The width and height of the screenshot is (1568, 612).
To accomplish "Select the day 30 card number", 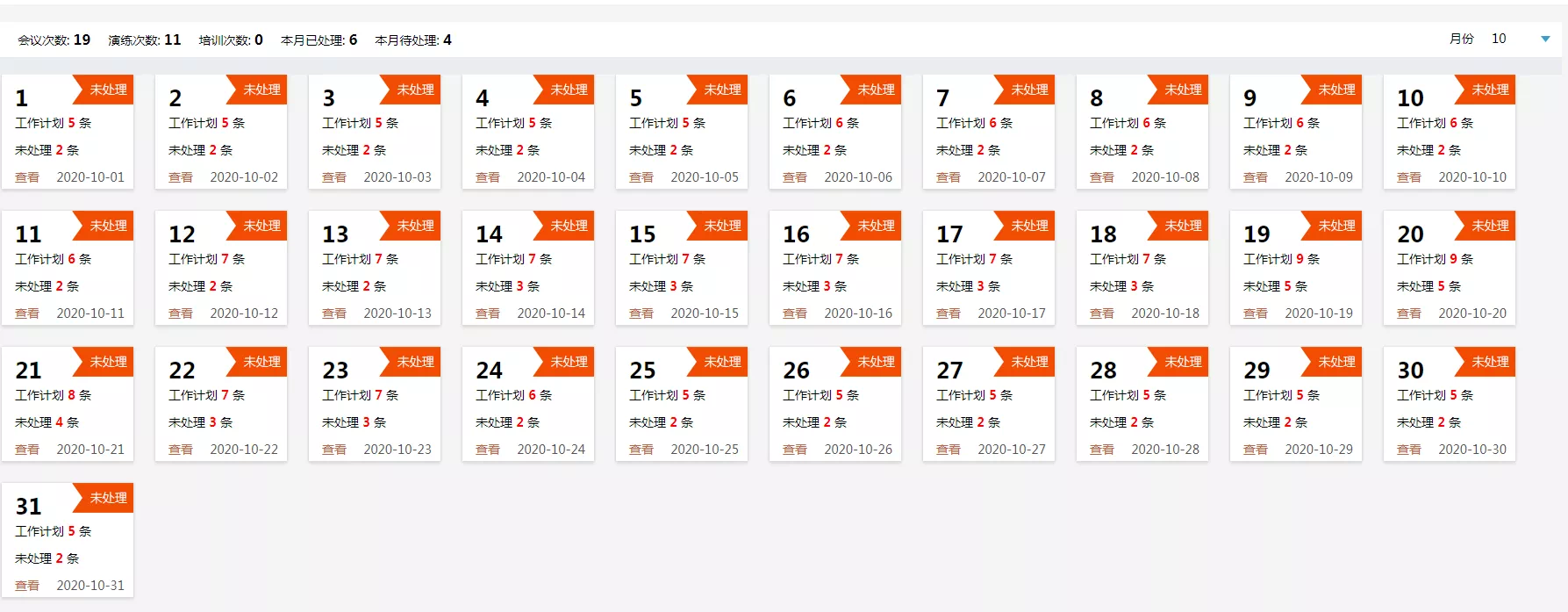I will click(x=1410, y=371).
